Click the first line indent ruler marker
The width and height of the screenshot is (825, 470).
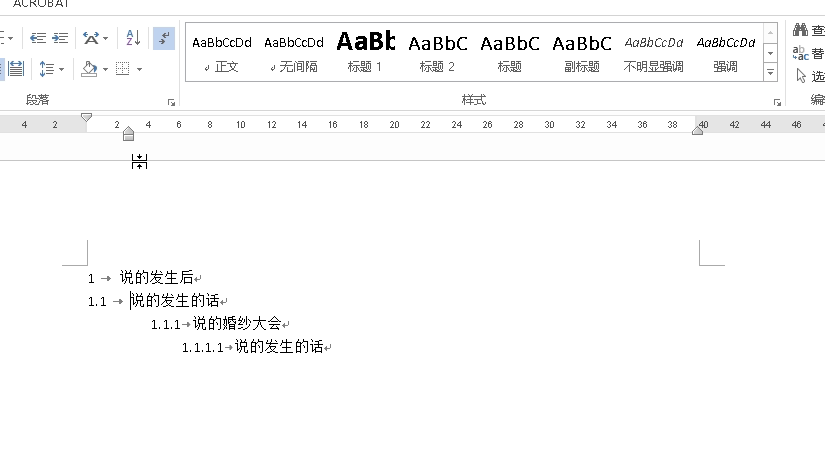(86, 117)
